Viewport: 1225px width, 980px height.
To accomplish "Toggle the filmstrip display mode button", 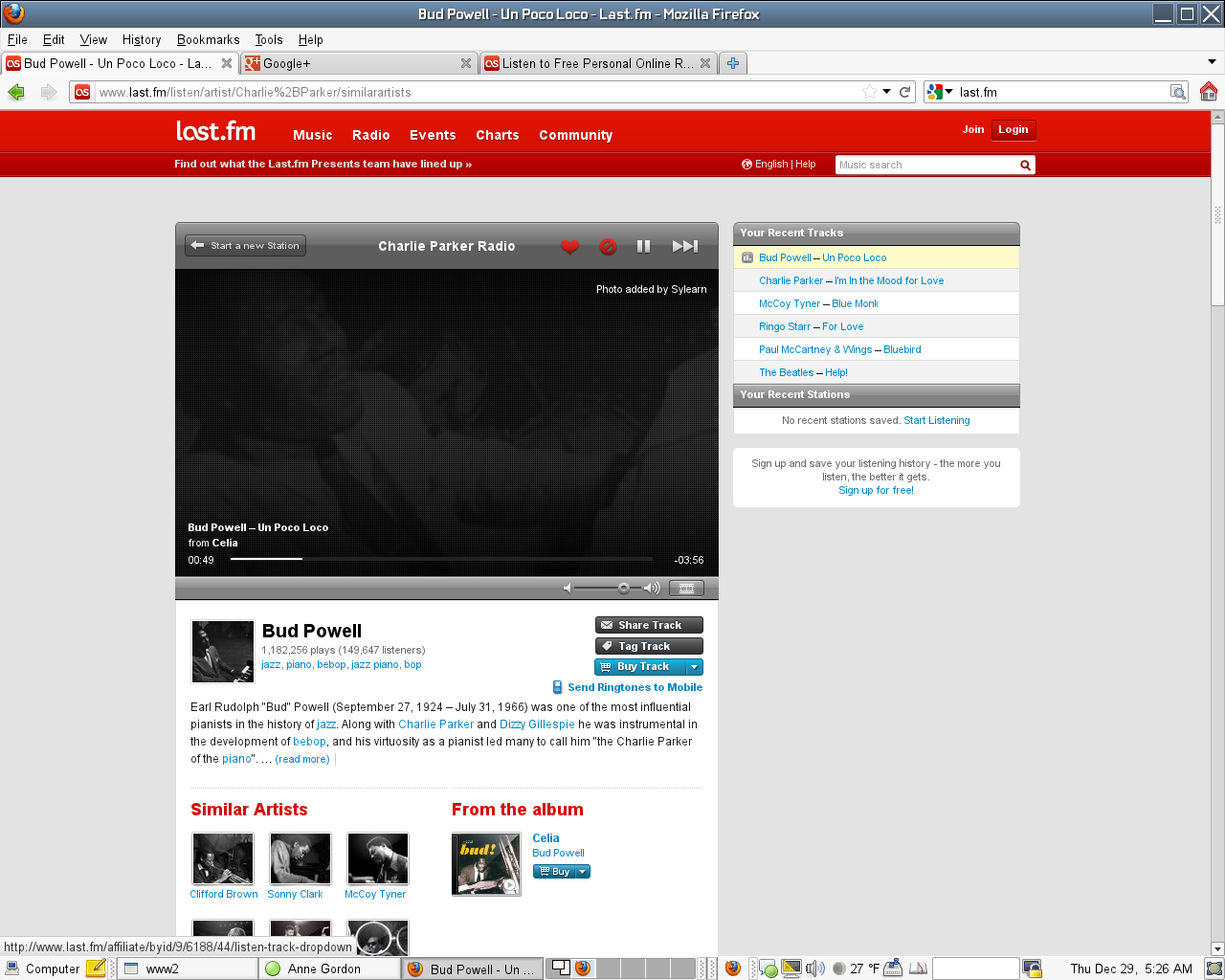I will pos(686,588).
